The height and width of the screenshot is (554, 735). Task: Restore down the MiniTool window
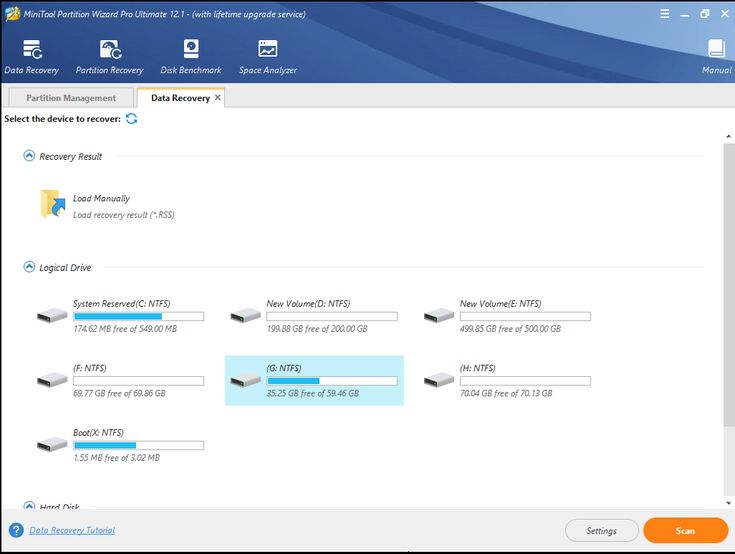point(705,14)
